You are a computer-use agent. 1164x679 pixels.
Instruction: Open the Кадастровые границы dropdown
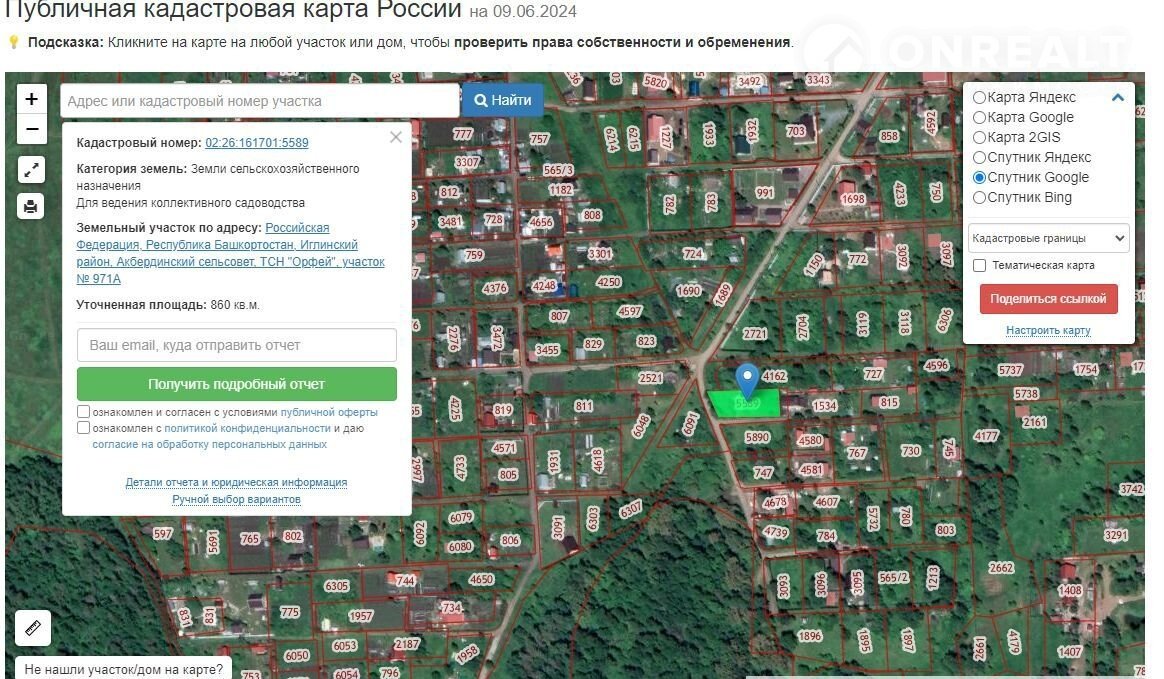(x=1048, y=238)
